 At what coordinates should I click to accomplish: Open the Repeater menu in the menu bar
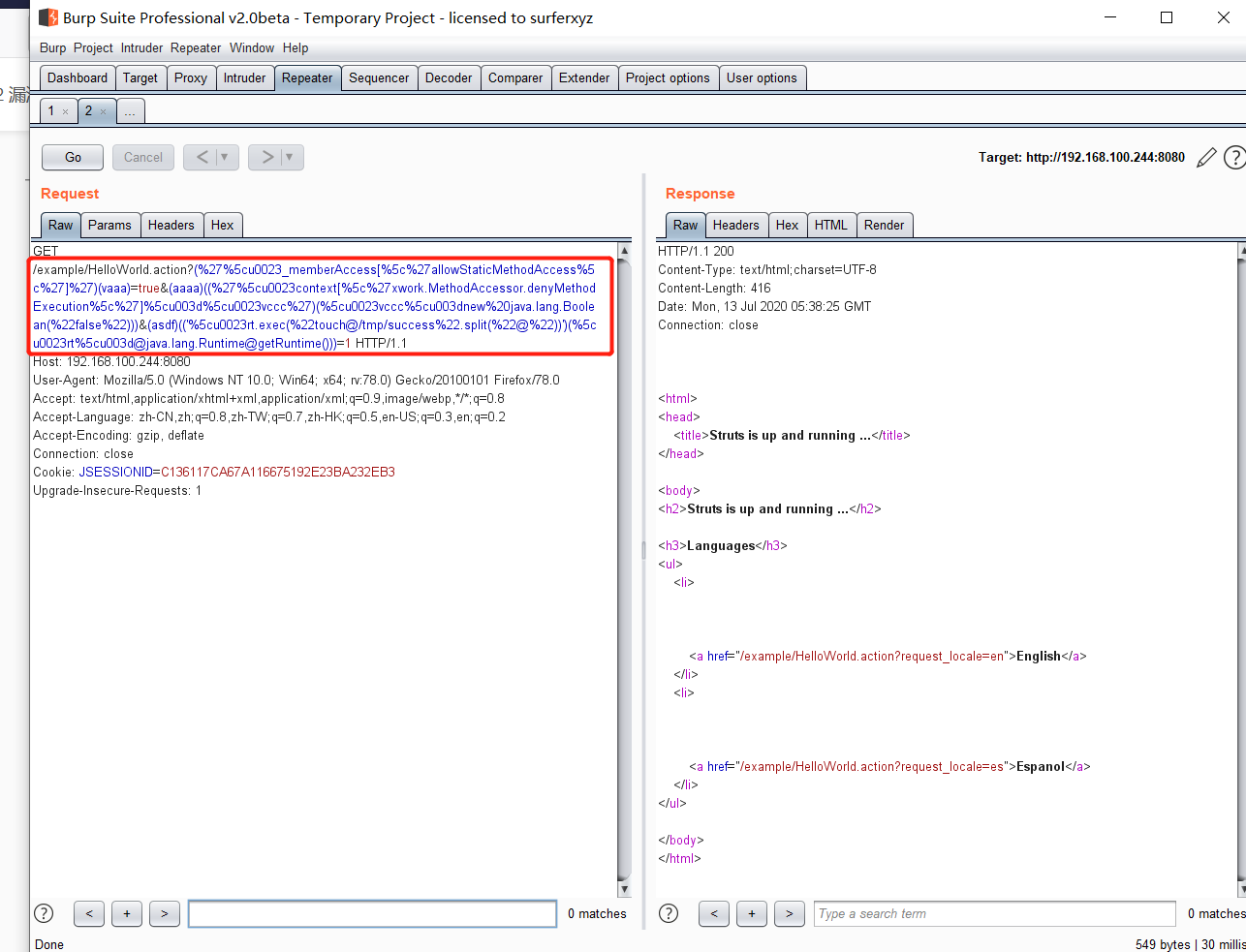coord(196,47)
